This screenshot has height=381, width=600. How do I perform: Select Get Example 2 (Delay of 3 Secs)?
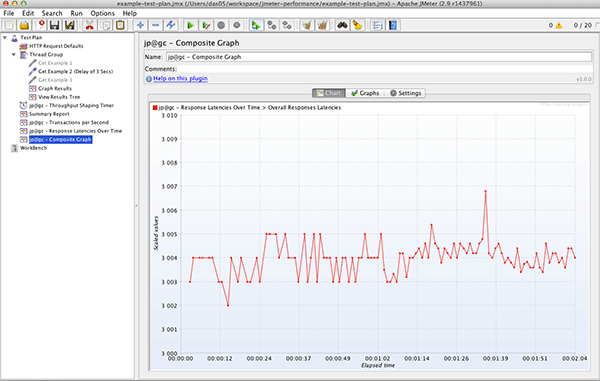75,72
